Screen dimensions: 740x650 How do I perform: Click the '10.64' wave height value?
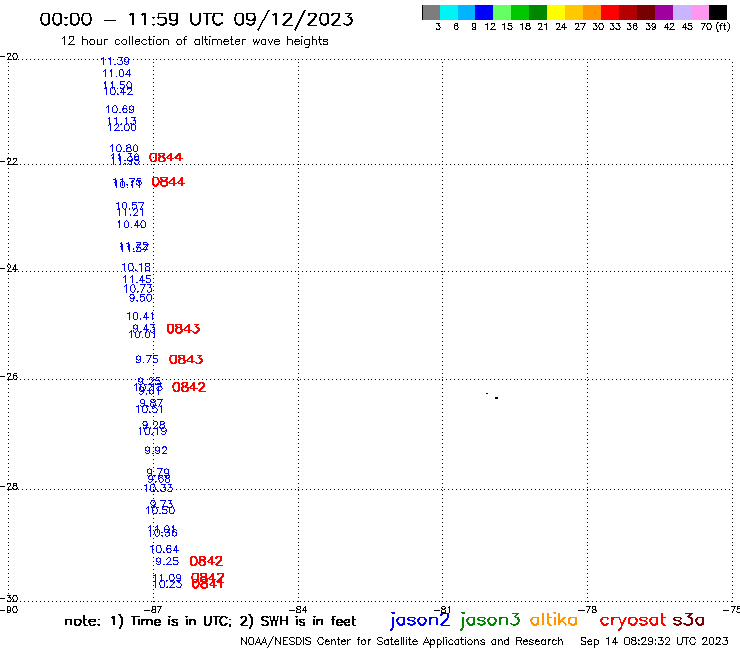(x=164, y=549)
